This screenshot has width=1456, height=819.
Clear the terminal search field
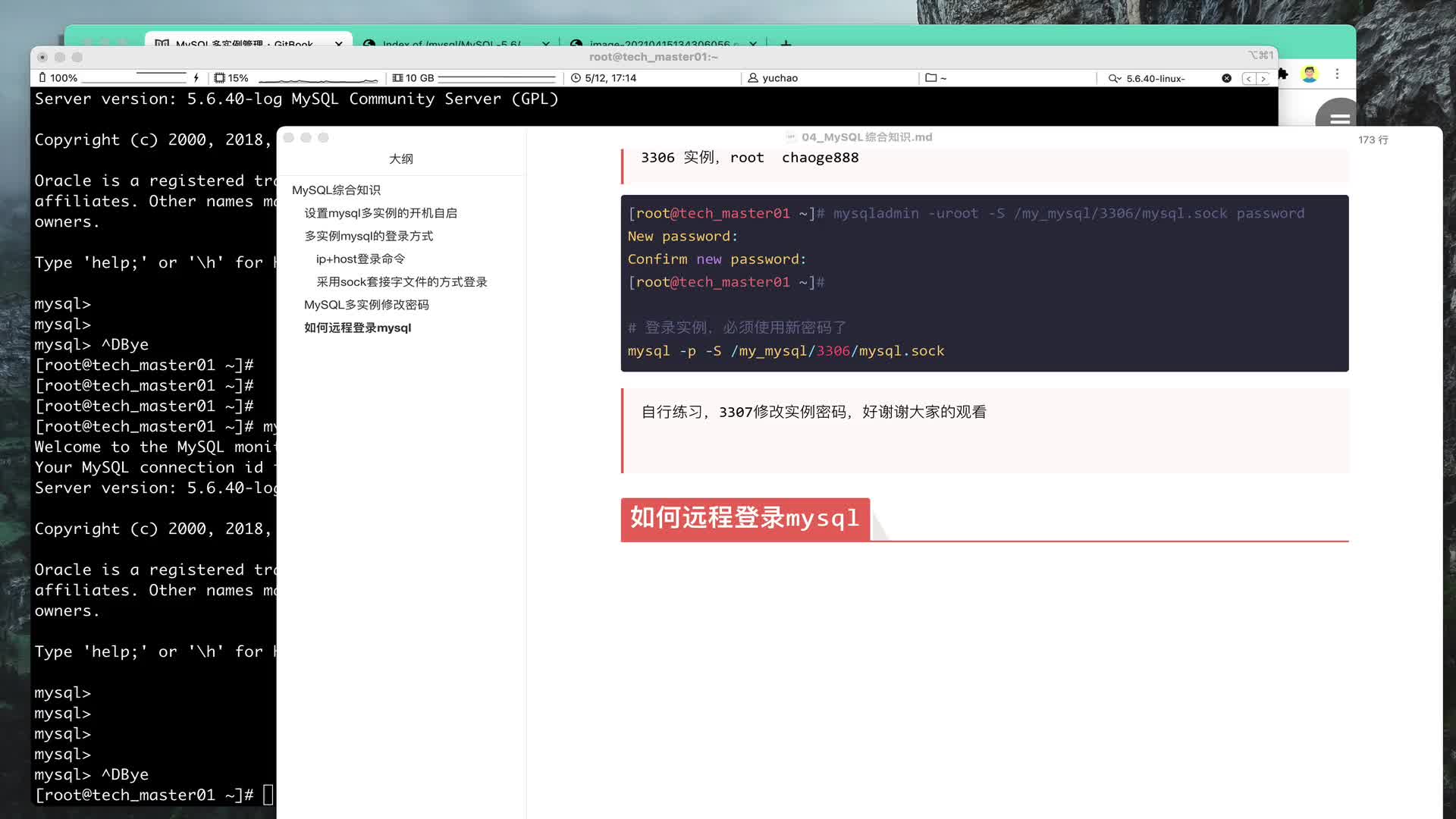(1226, 78)
